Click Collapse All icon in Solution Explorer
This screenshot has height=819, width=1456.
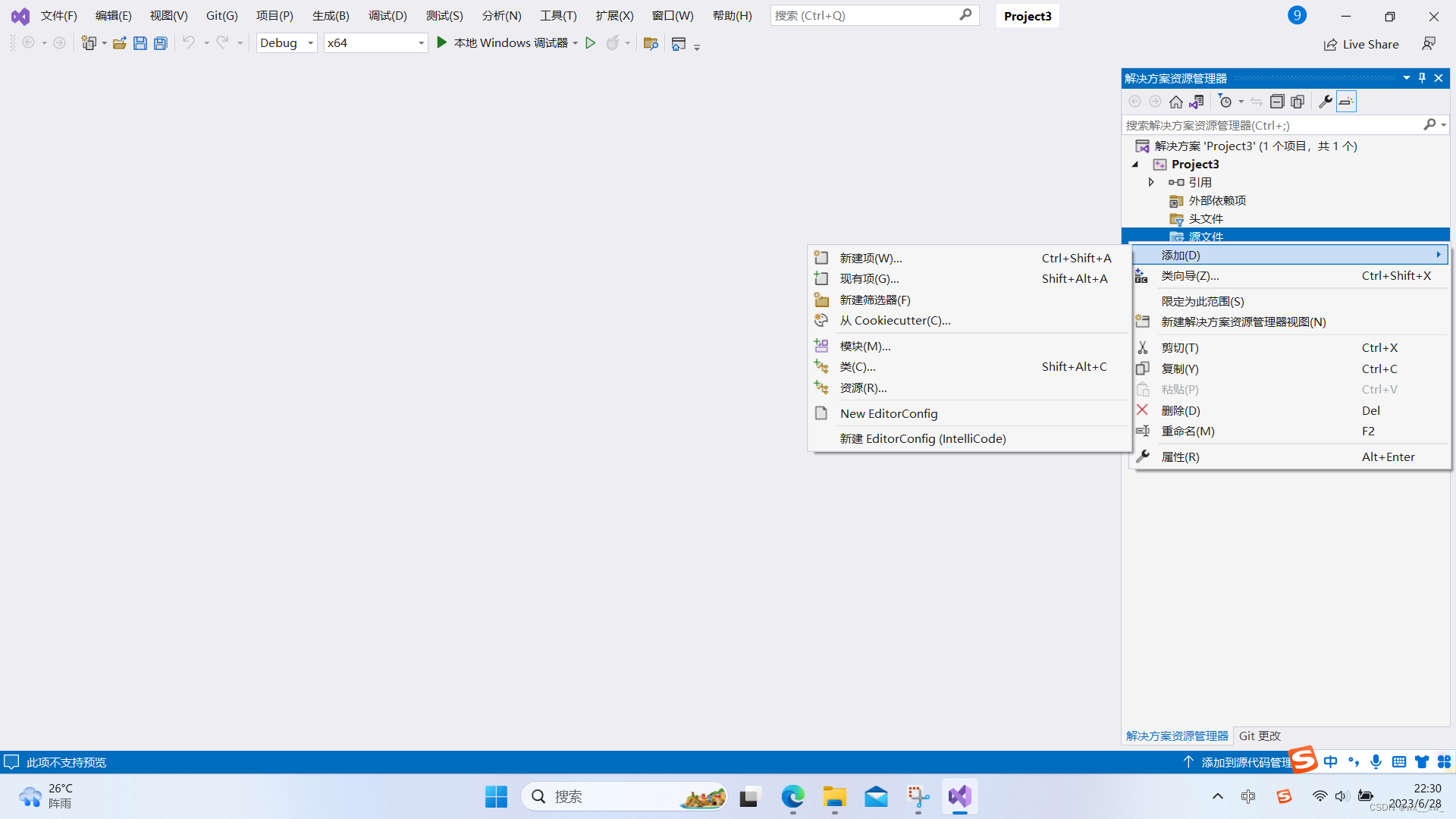pyautogui.click(x=1277, y=102)
